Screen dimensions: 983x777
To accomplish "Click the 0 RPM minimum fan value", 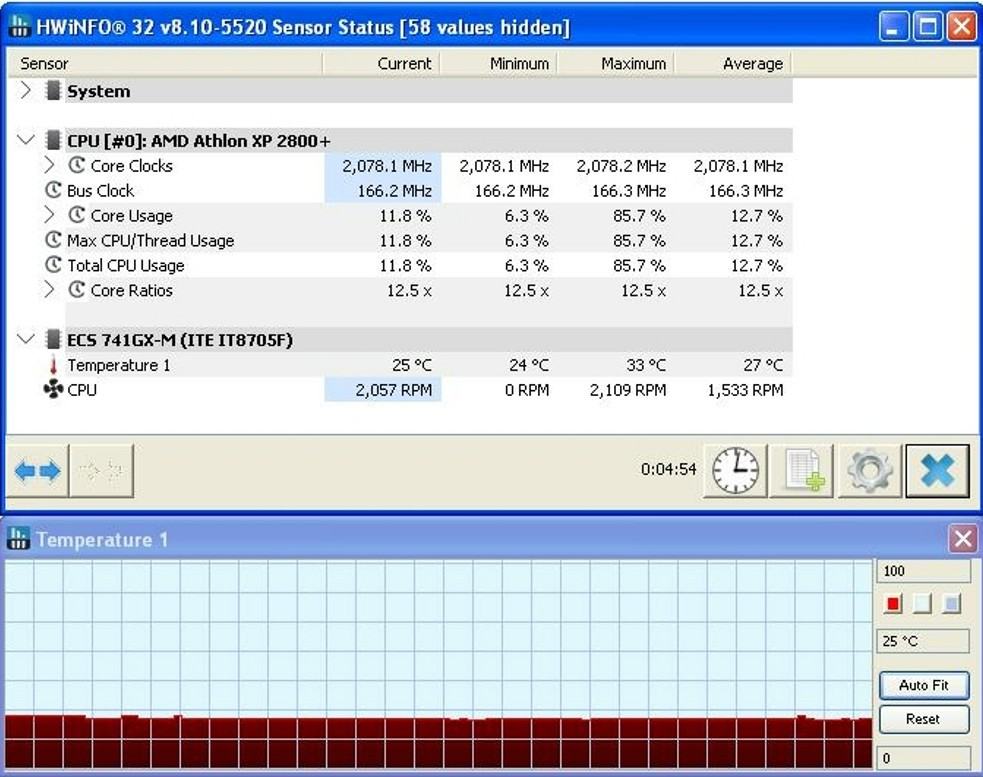I will (x=527, y=390).
